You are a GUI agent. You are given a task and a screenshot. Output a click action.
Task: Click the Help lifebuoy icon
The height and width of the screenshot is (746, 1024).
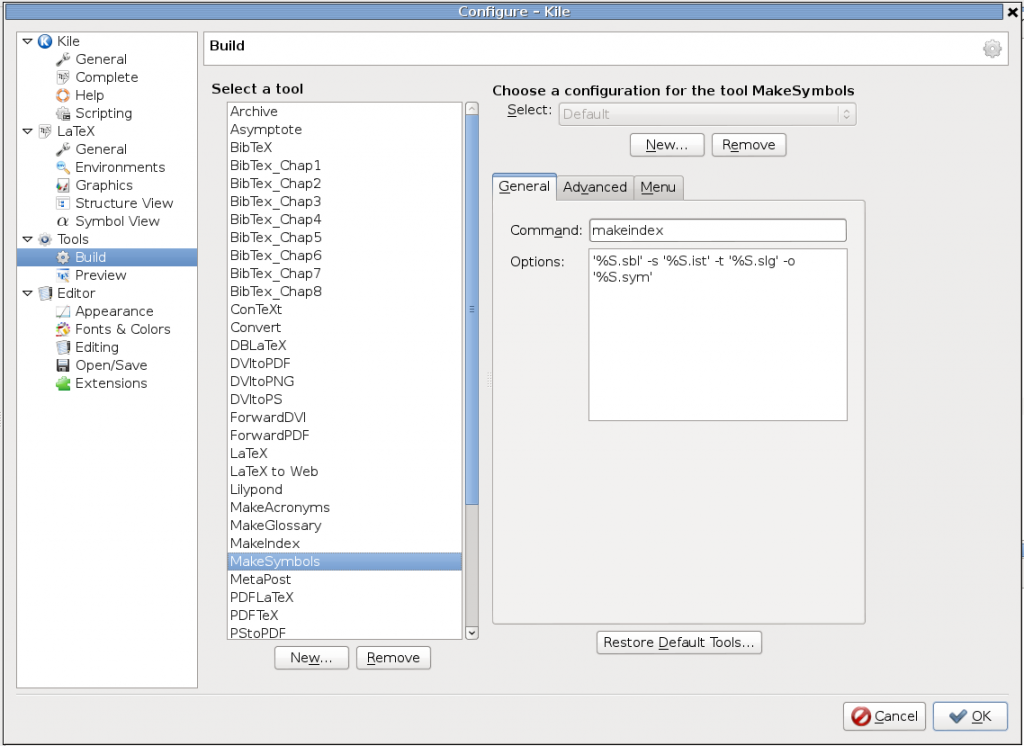pyautogui.click(x=63, y=95)
